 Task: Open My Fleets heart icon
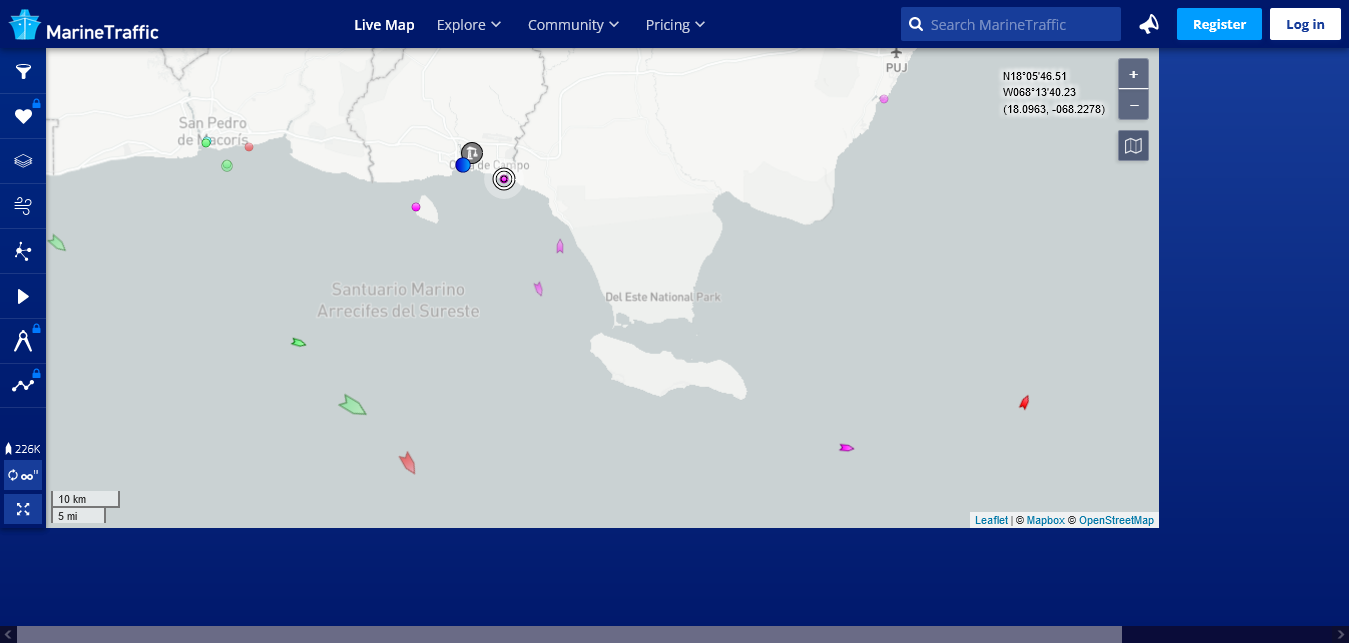(x=23, y=116)
